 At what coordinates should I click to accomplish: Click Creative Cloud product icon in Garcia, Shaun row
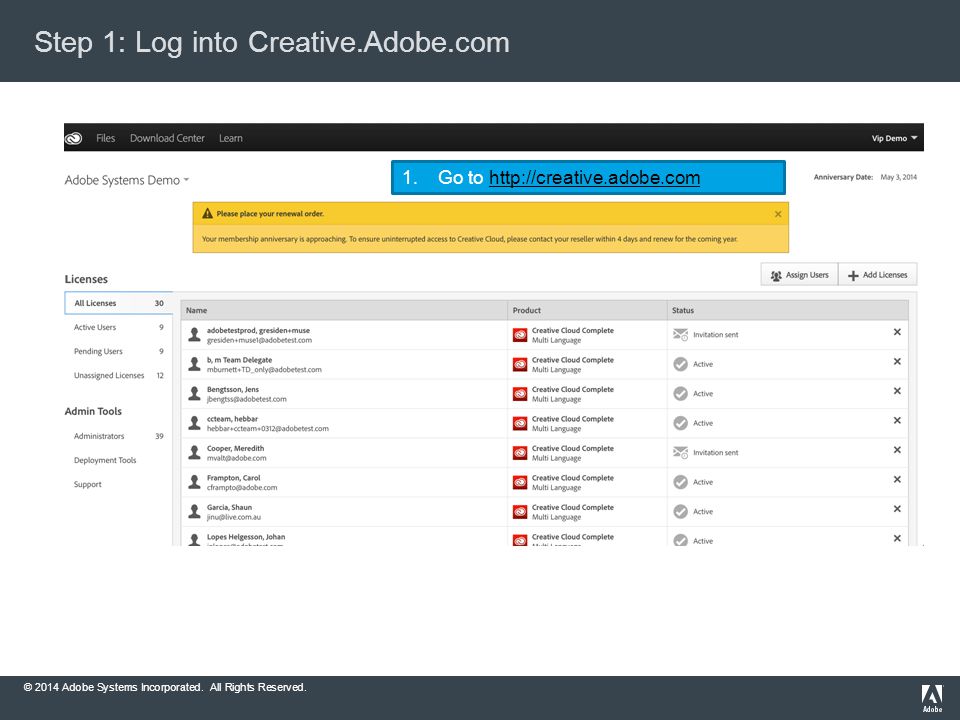tap(520, 511)
